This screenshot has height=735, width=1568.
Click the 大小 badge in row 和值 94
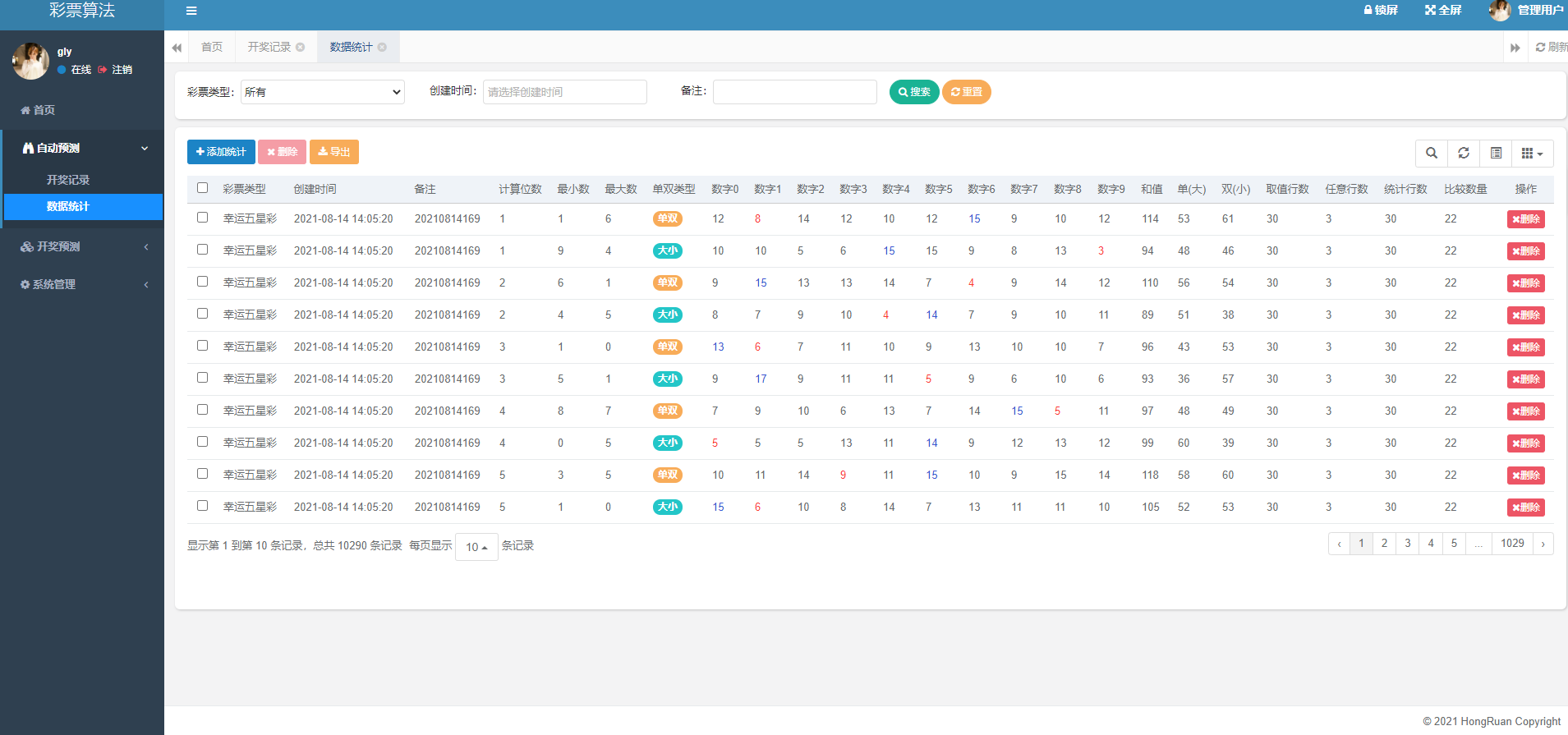[x=668, y=250]
